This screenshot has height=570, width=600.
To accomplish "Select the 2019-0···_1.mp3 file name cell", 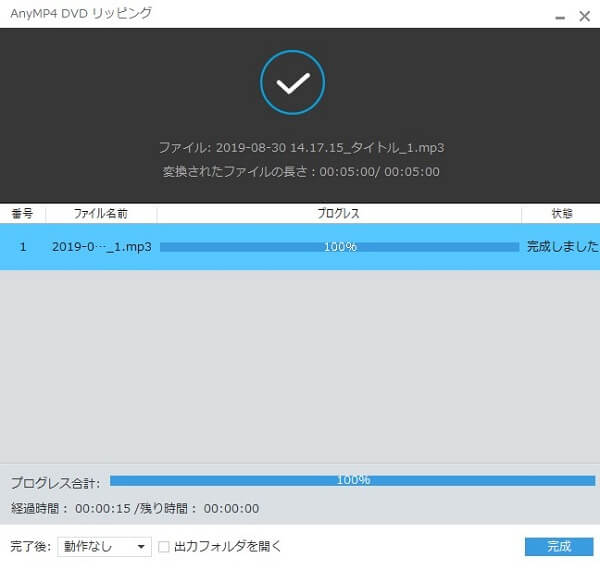I will coord(101,247).
